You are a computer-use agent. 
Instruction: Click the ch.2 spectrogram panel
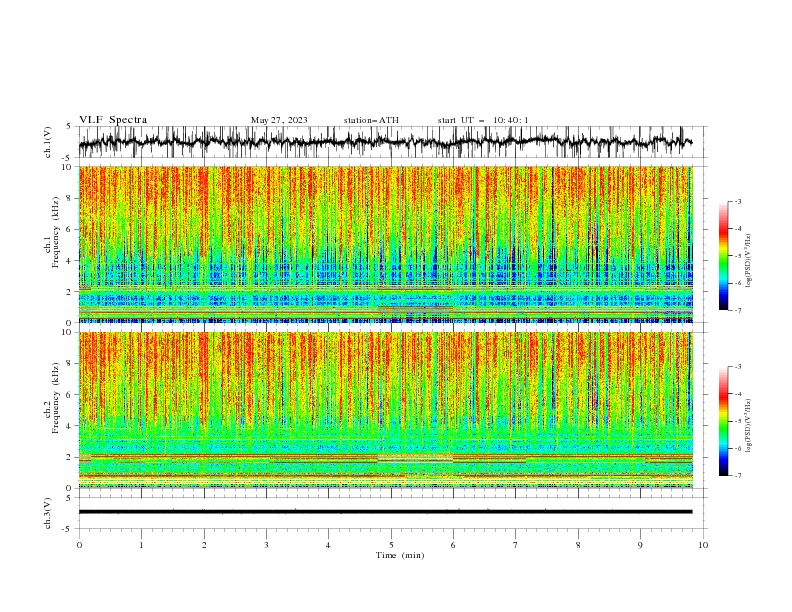[386, 410]
